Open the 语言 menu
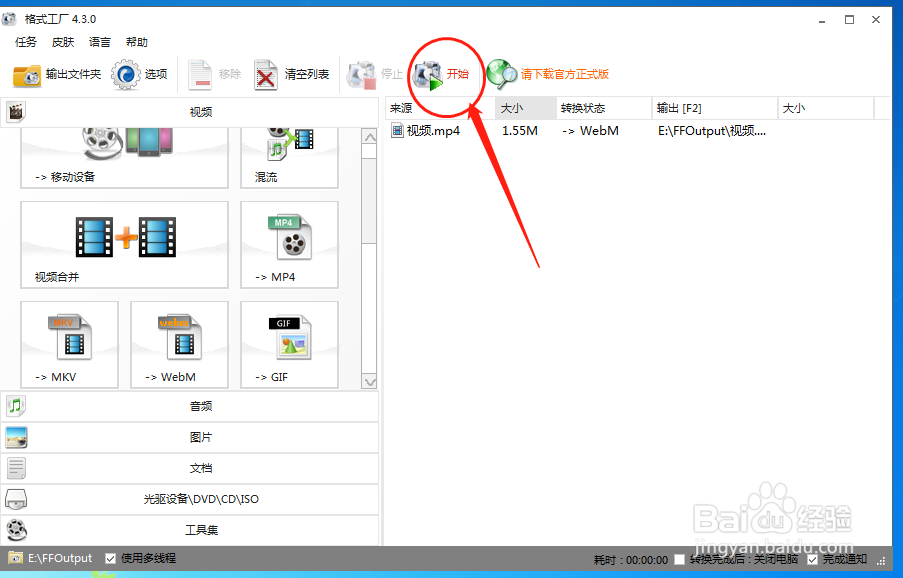Screen dimensions: 903x578 tap(100, 42)
